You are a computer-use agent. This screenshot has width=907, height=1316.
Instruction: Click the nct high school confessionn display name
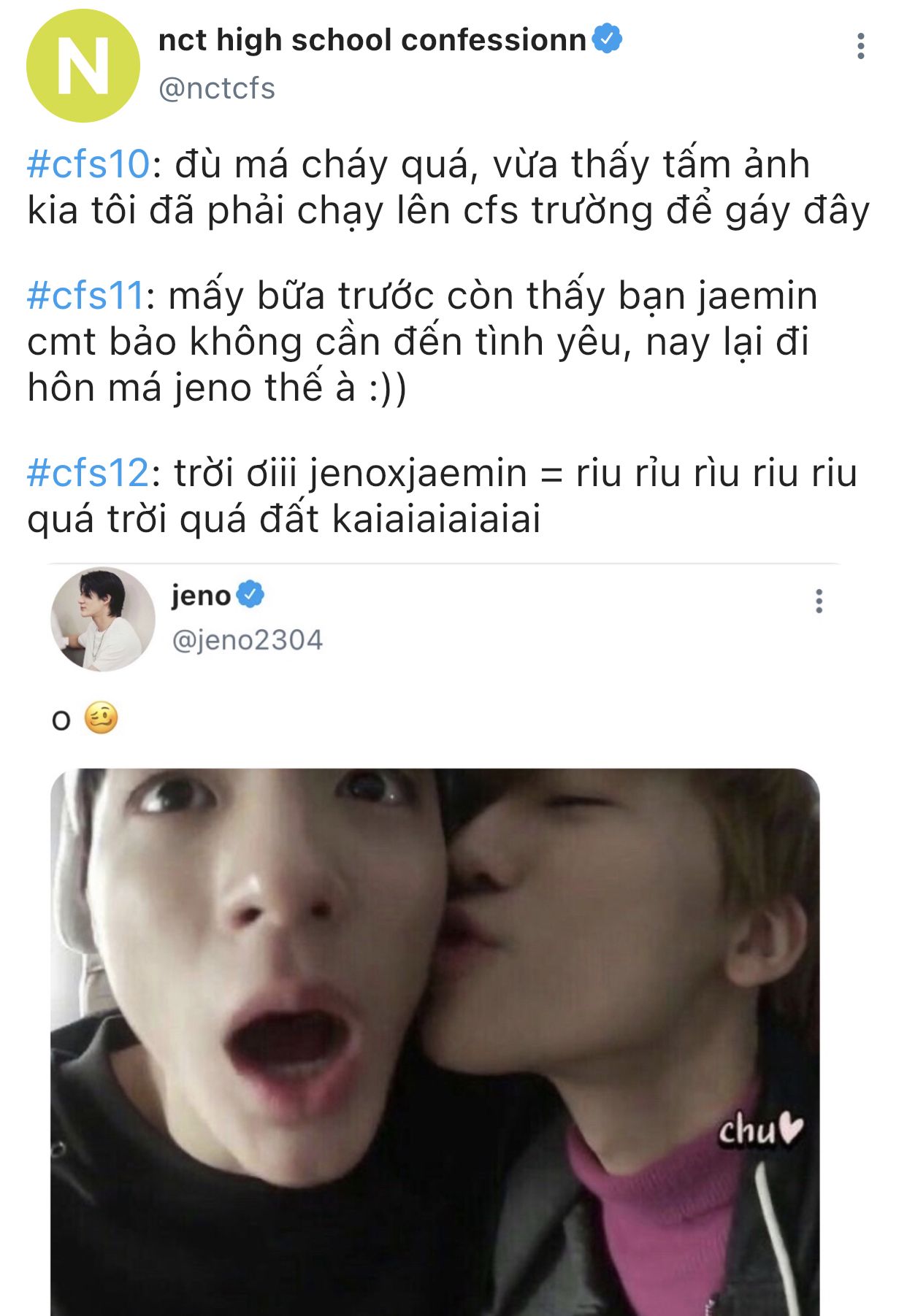(372, 40)
